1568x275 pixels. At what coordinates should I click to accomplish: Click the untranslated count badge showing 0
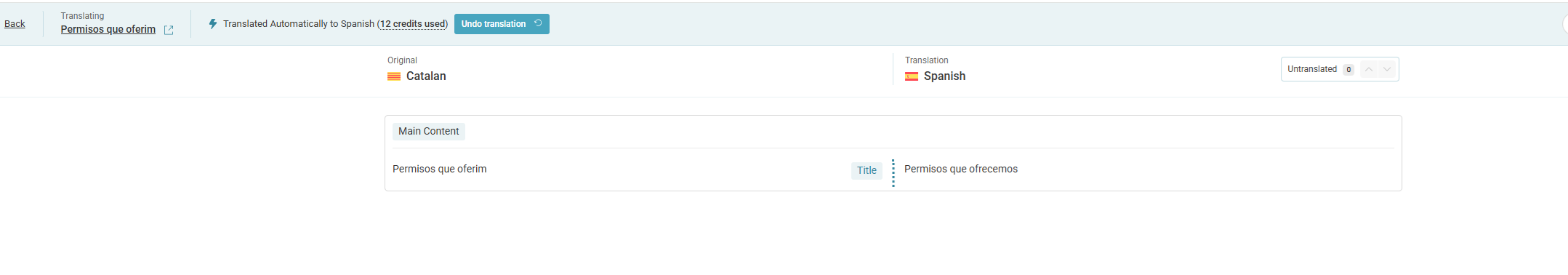[x=1348, y=70]
